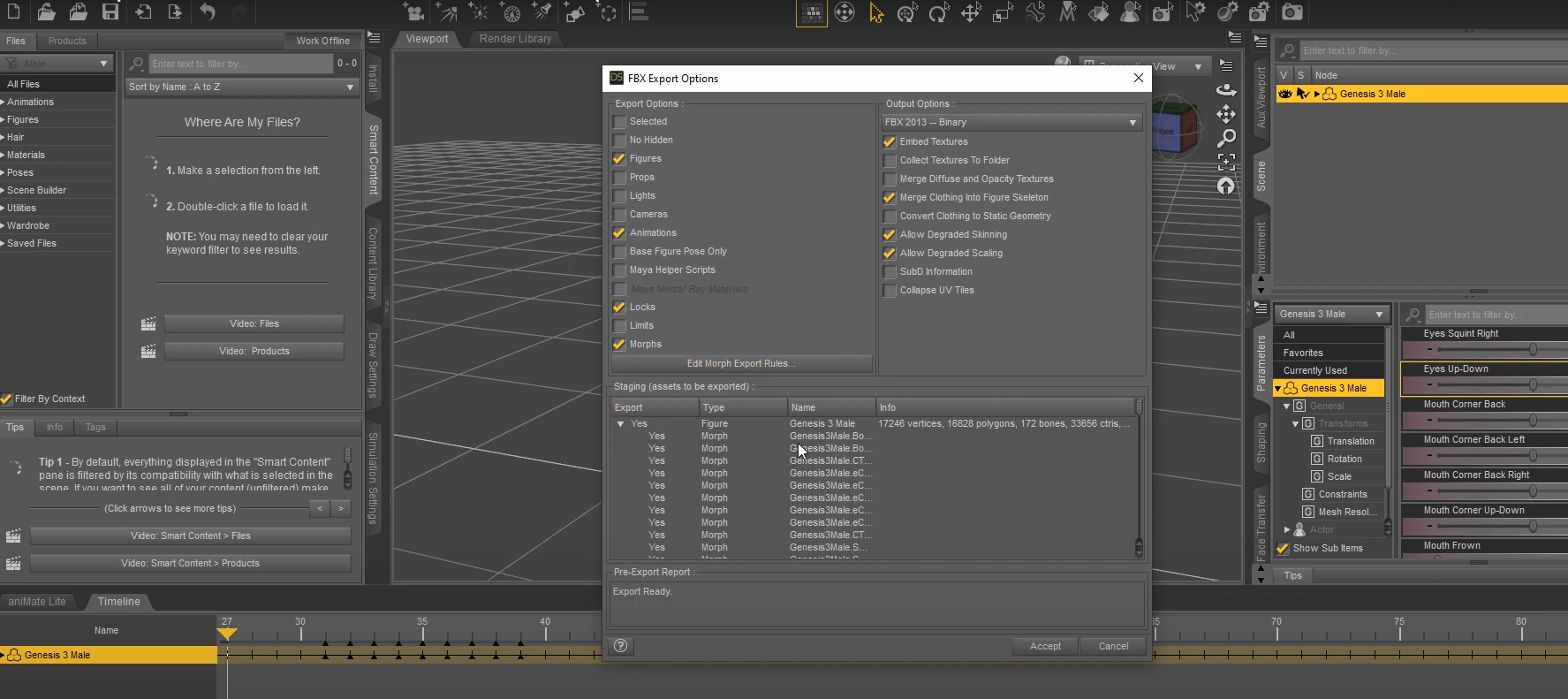Screen dimensions: 1568x699
Task: Toggle Filter By Context checkbox
Action: (6, 399)
